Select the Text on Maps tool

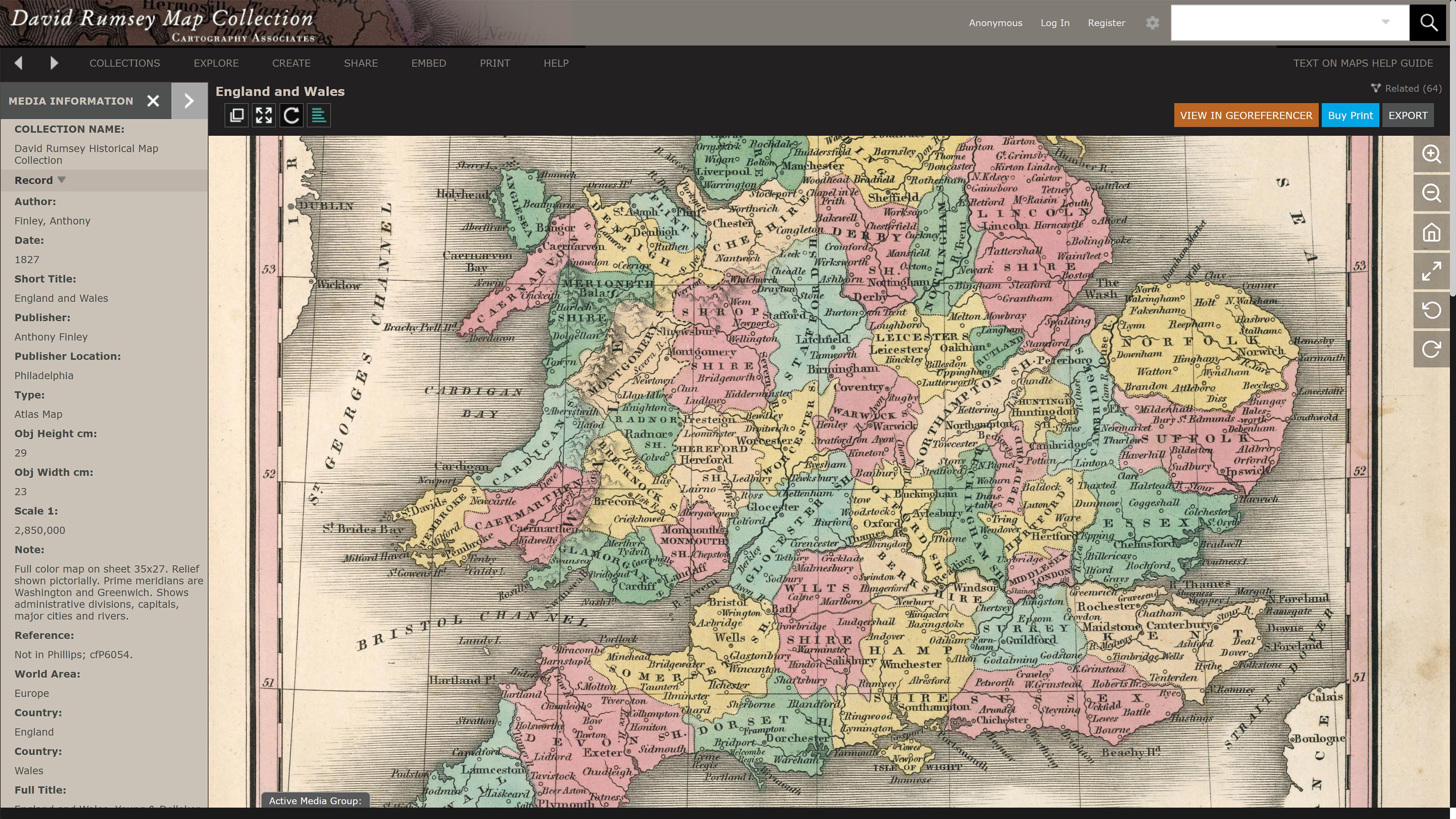tap(318, 115)
